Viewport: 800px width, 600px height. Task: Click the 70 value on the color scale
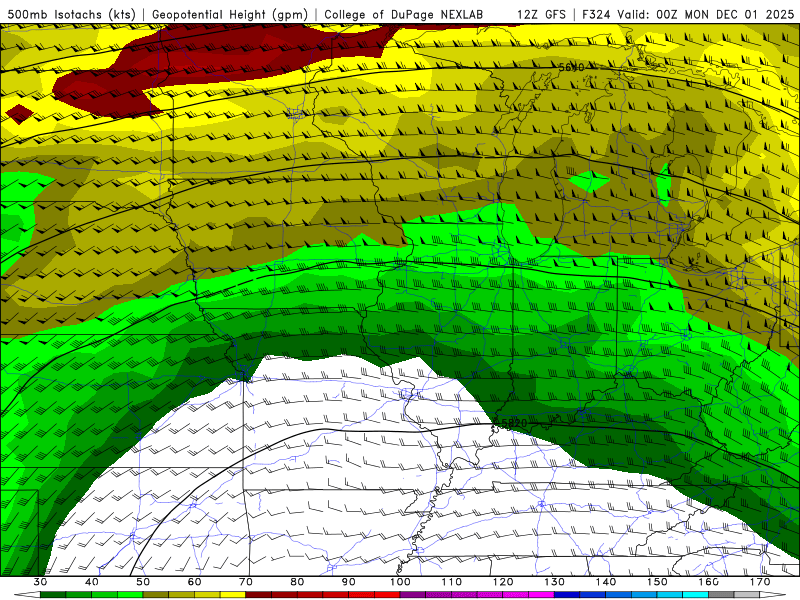pos(246,582)
